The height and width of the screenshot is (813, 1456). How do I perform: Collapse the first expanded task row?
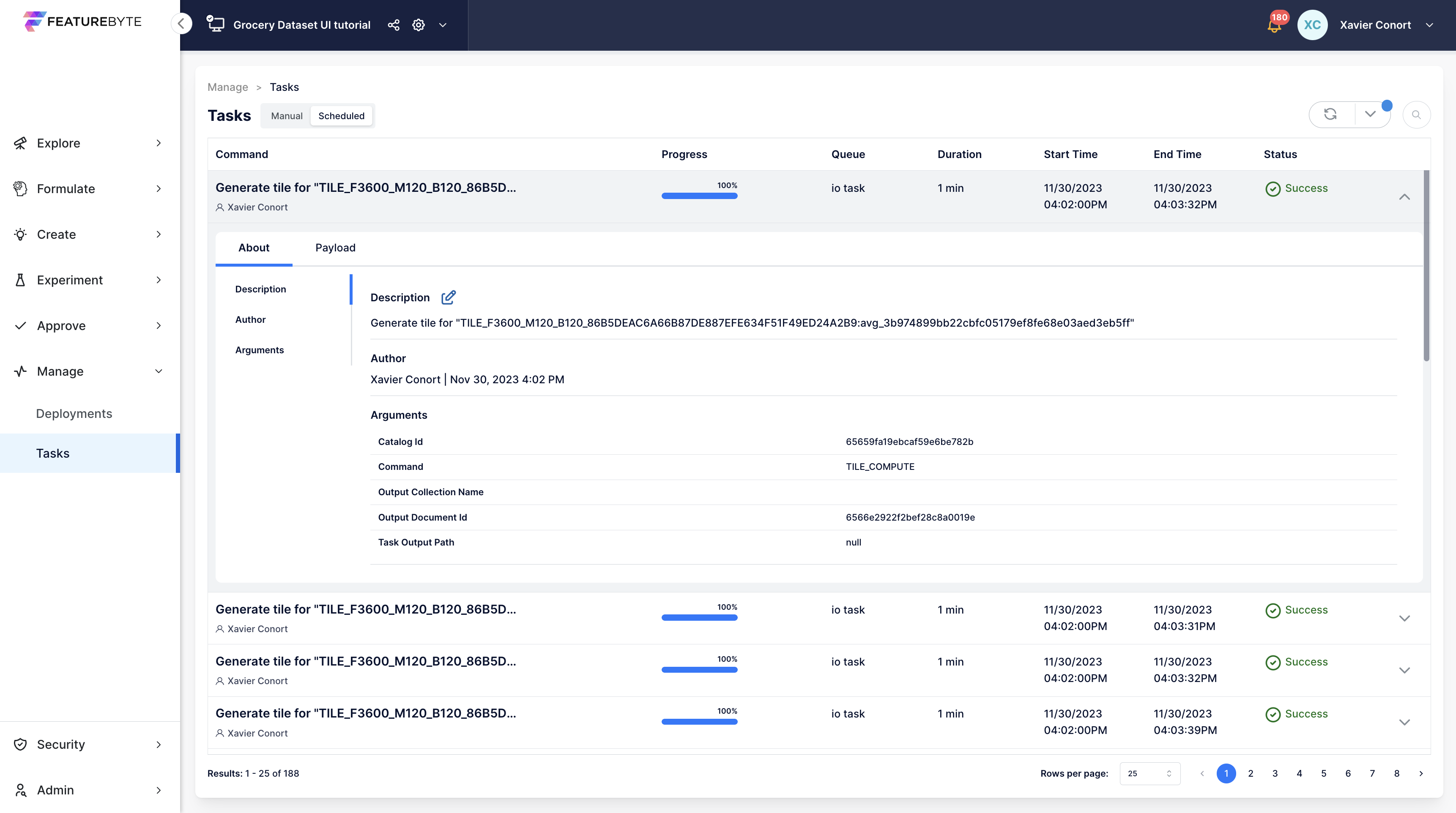[x=1404, y=196]
